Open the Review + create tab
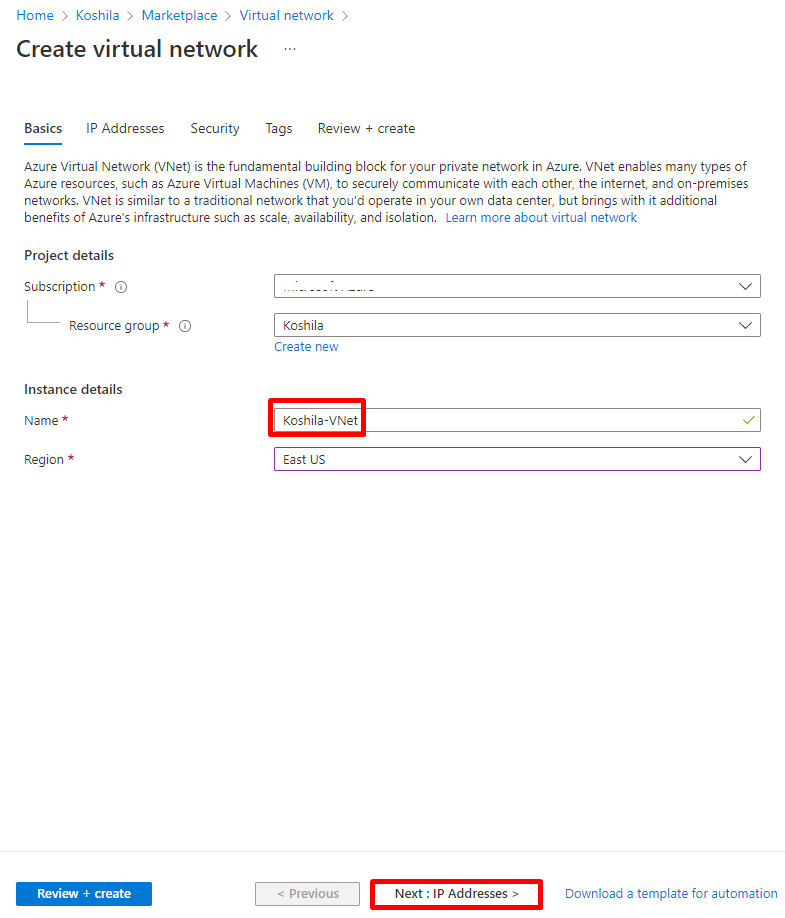The height and width of the screenshot is (918, 785). 366,129
